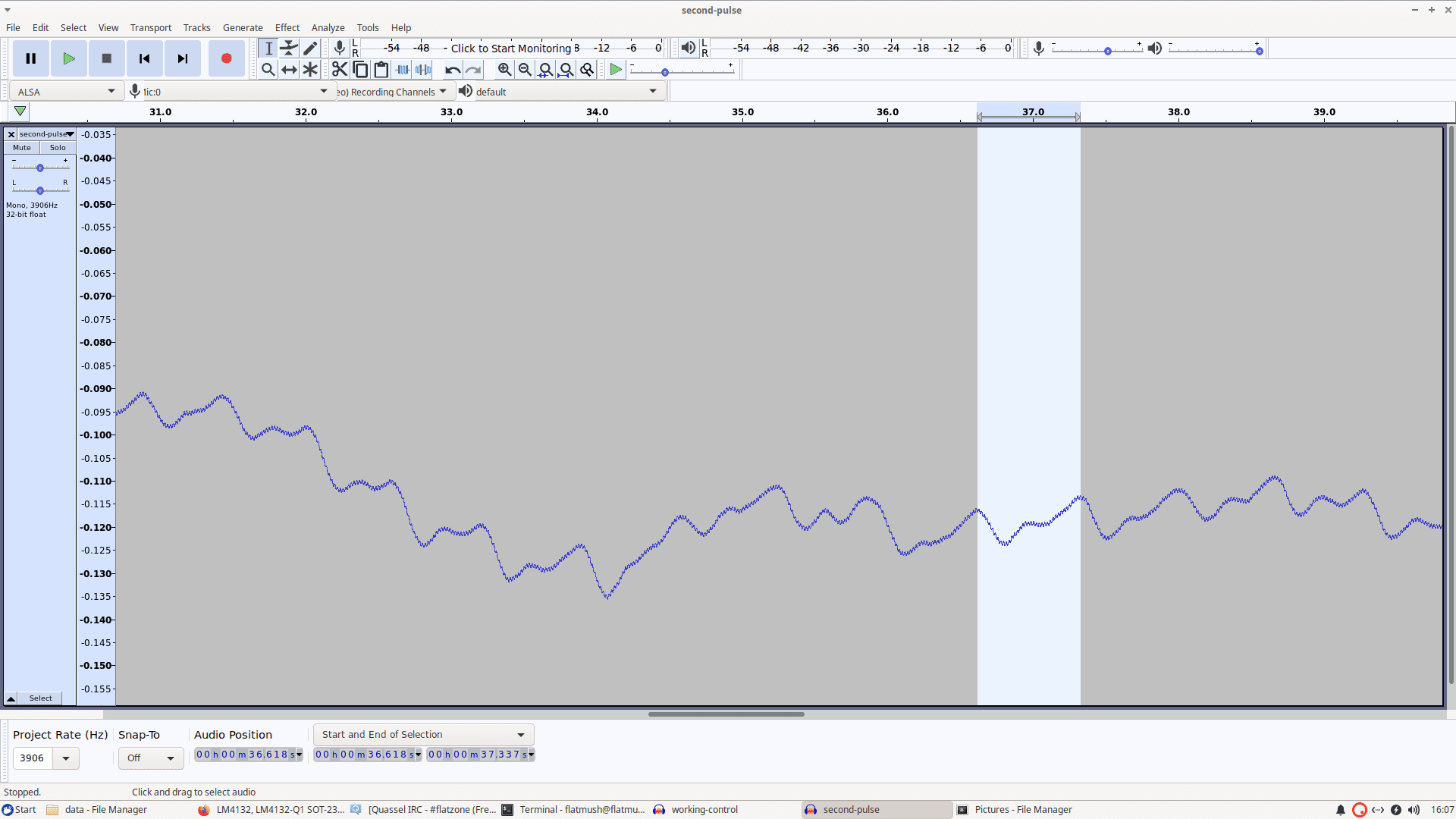The image size is (1456, 819).
Task: Click the pinned play head green triangle
Action: [20, 111]
